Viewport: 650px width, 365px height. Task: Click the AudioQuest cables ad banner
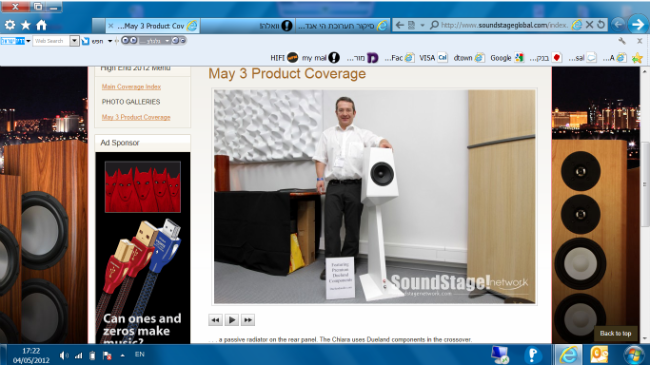click(x=143, y=248)
